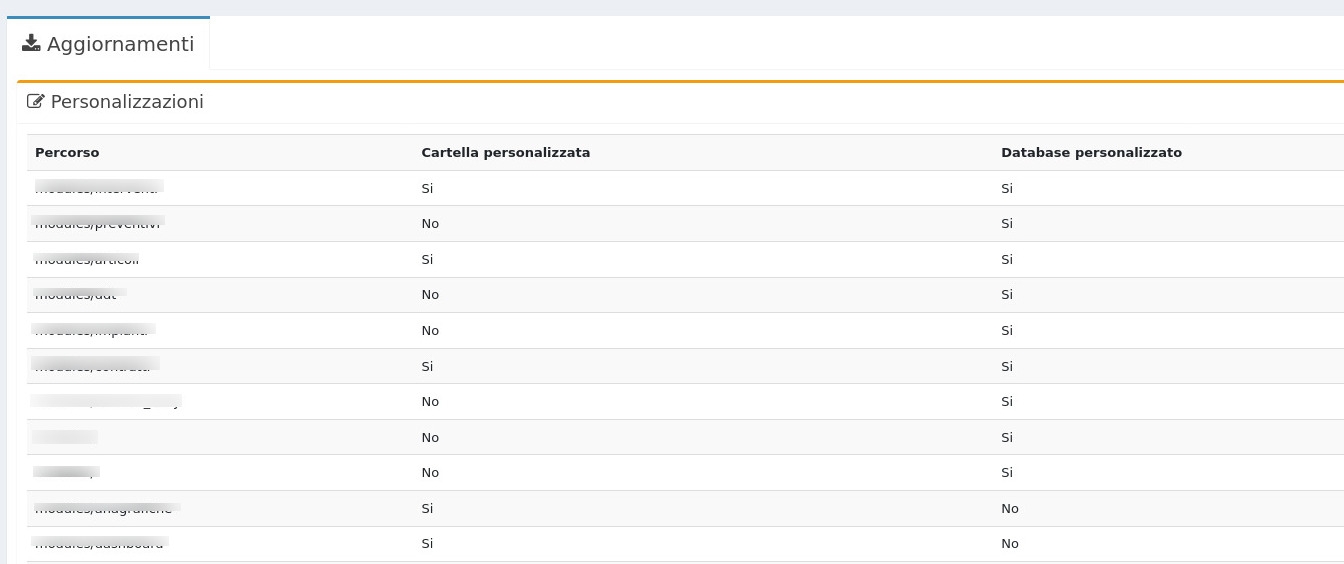
Task: Select the modules/articoli path cell
Action: pos(87,260)
